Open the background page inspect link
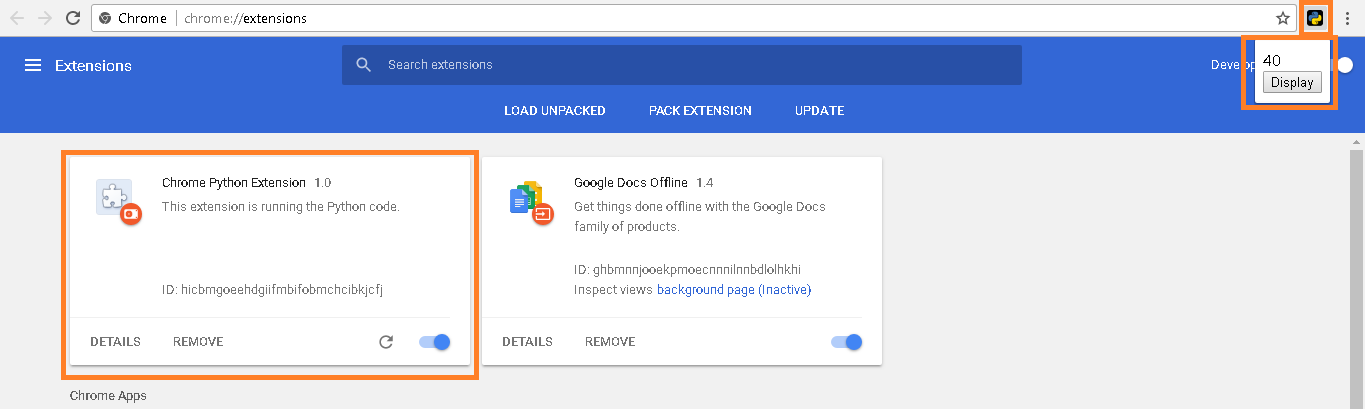 tap(705, 290)
